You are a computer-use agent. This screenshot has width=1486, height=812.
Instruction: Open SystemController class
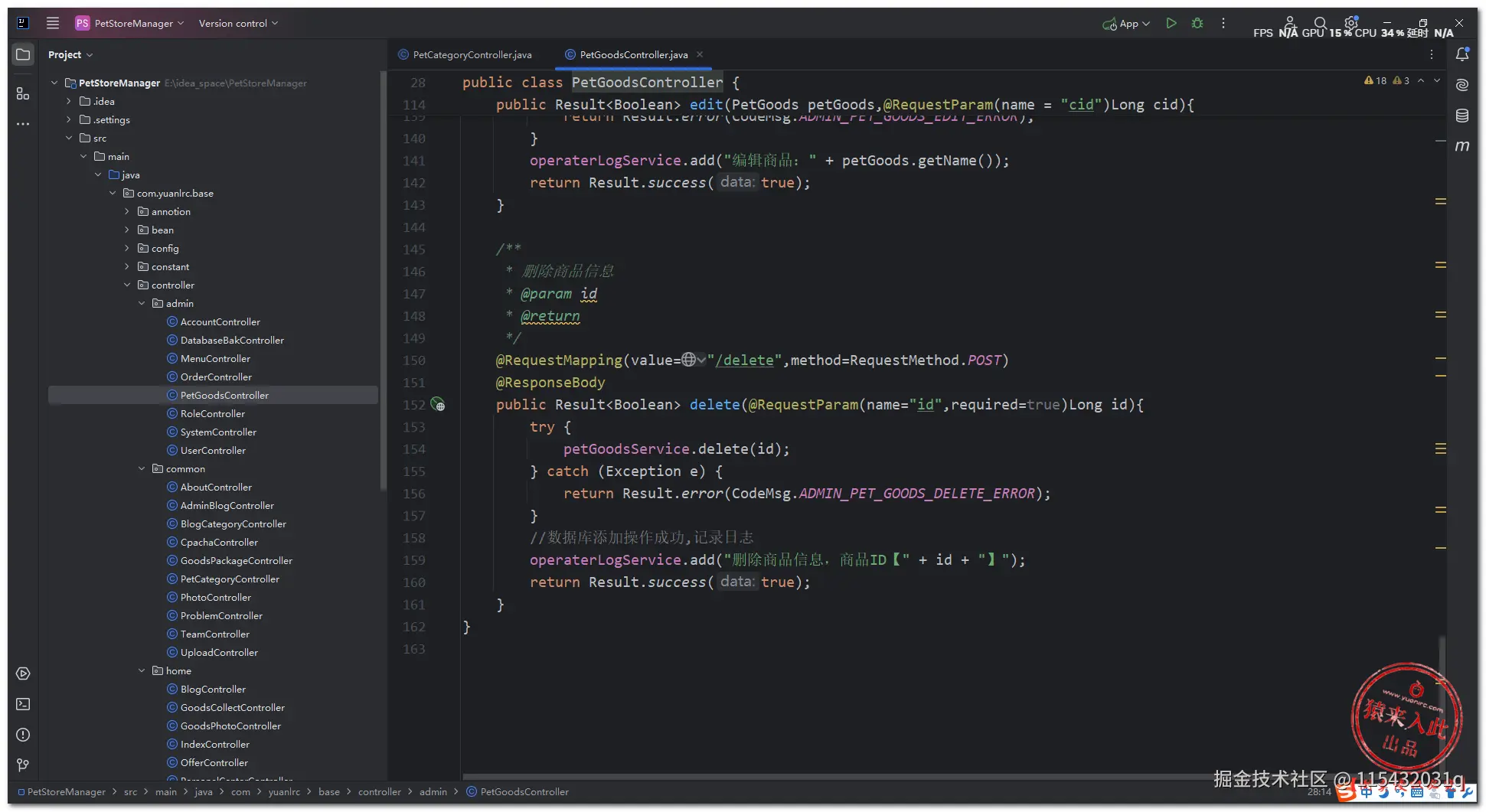pos(218,432)
